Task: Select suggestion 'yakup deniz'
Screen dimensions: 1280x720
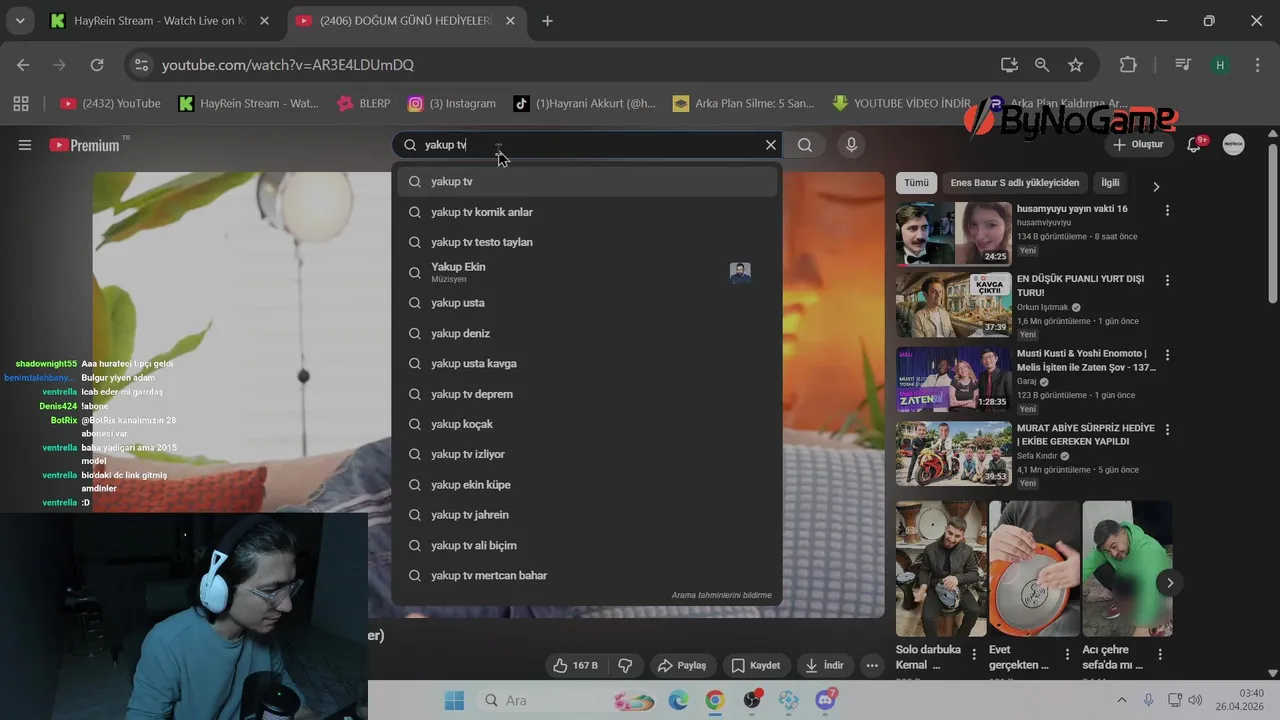Action: [x=587, y=333]
